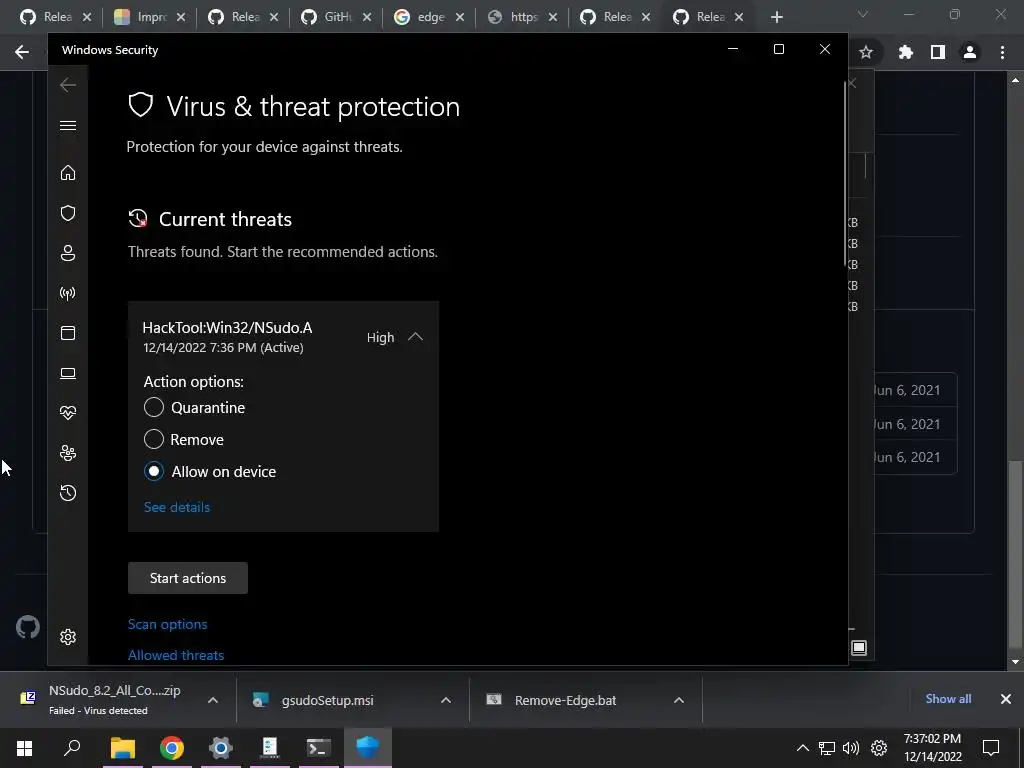Open Windows Security shield in taskbar
Screen dimensions: 1024x768
coord(368,748)
